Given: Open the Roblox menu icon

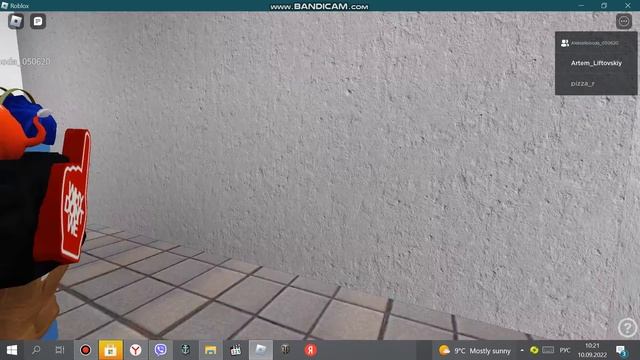Looking at the screenshot, I should (x=16, y=21).
